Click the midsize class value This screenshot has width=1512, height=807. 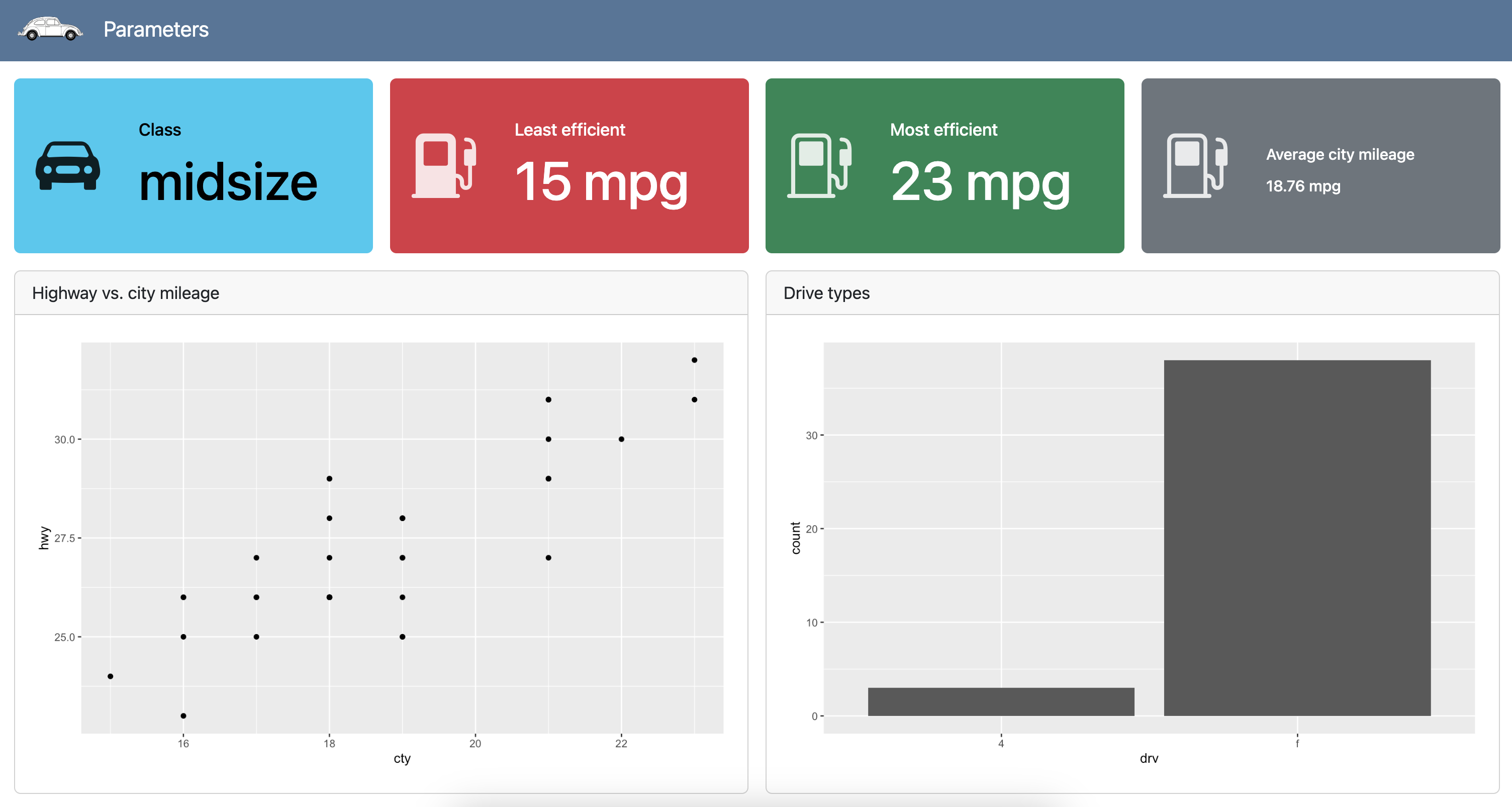click(228, 182)
